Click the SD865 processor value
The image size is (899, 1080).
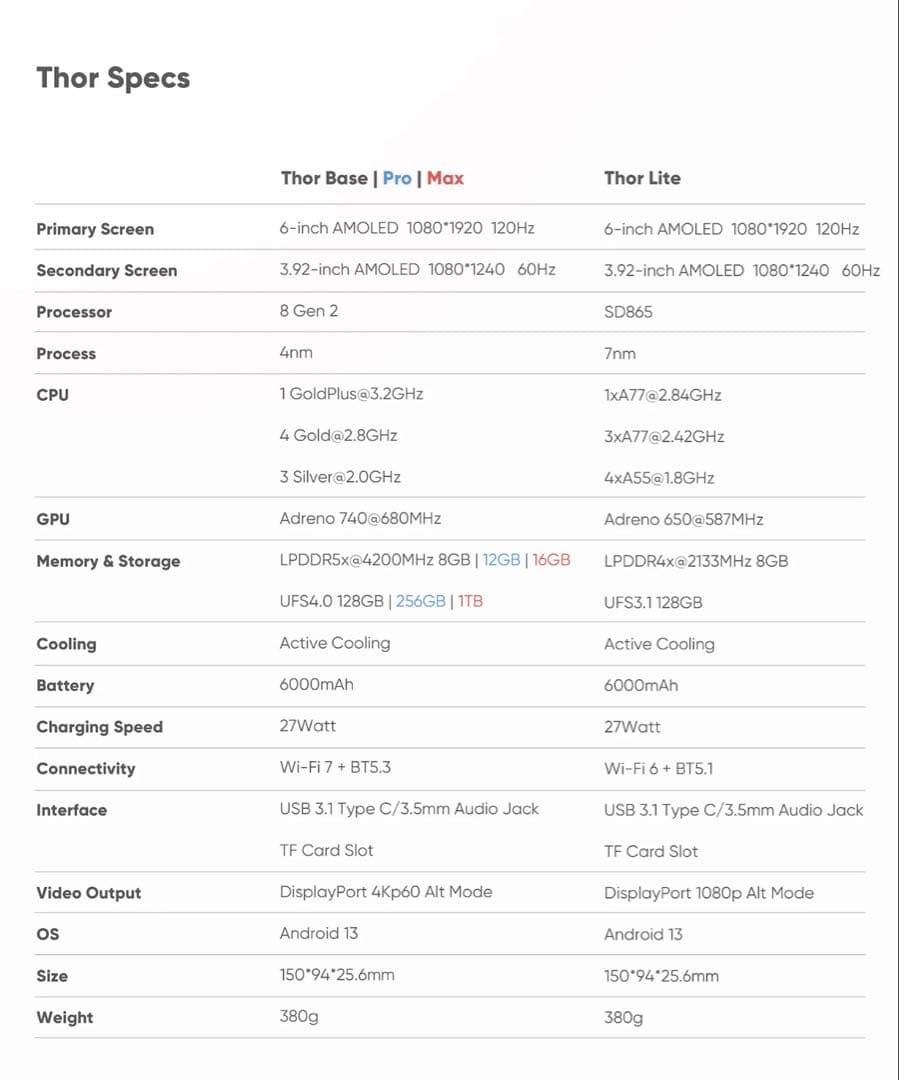click(x=628, y=312)
